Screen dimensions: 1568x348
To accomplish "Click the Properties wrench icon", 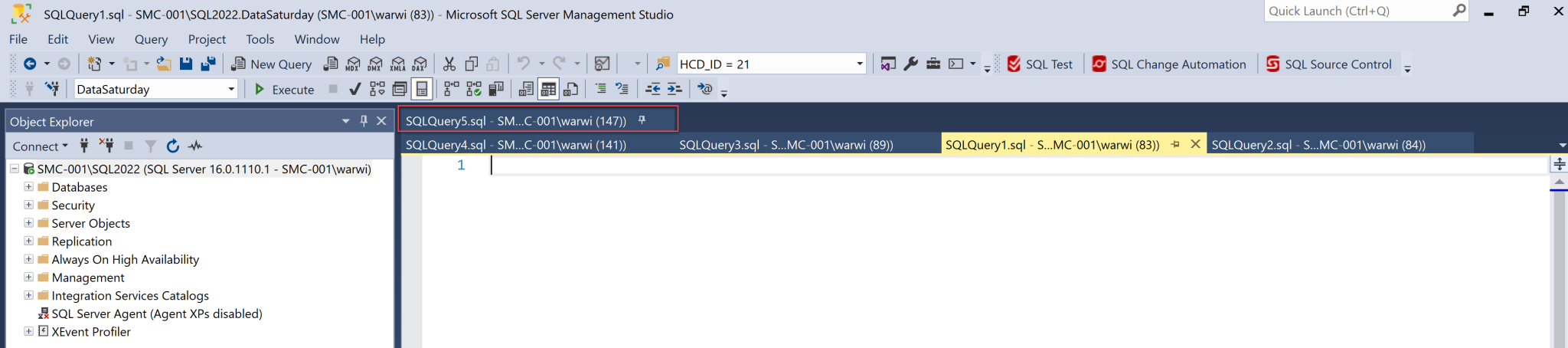I will tap(910, 64).
